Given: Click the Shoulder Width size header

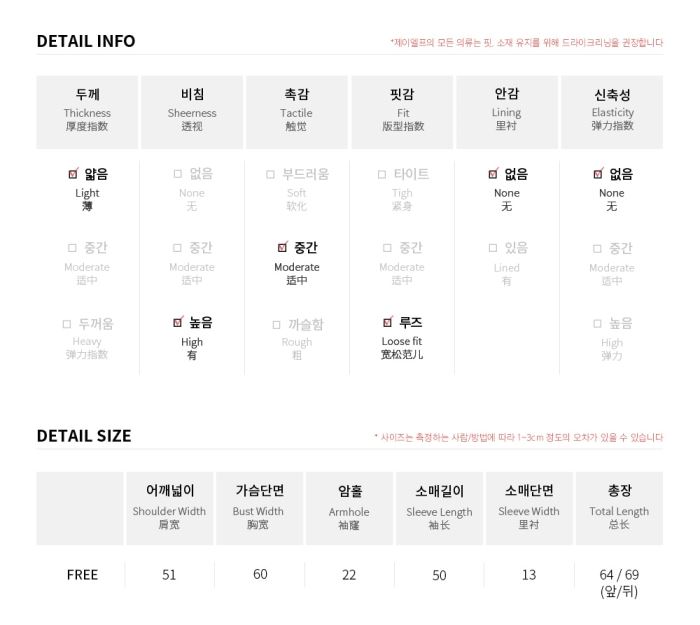Looking at the screenshot, I should point(169,508).
